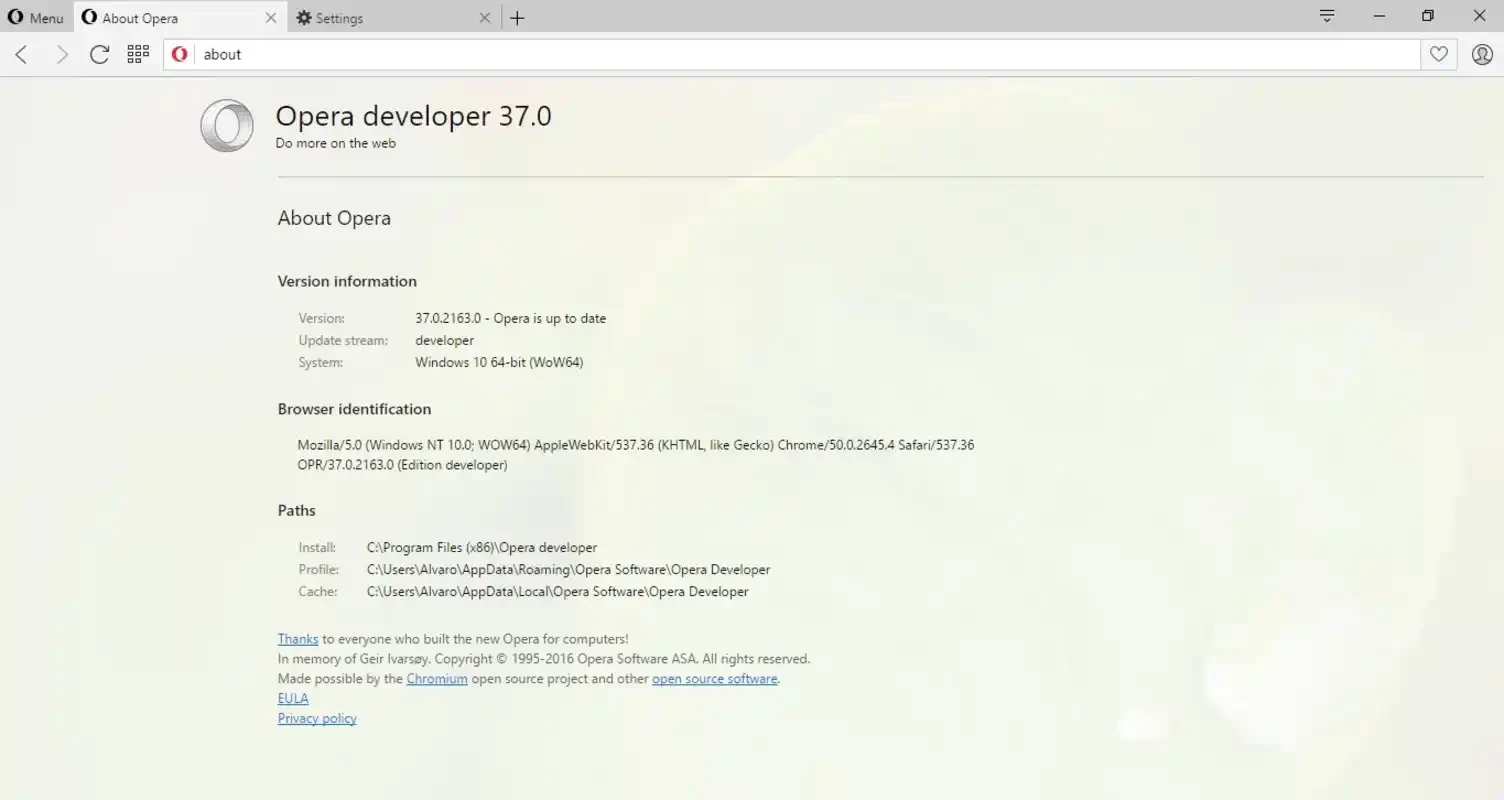The width and height of the screenshot is (1504, 800).
Task: Click the Browser identification heading
Action: (x=354, y=409)
